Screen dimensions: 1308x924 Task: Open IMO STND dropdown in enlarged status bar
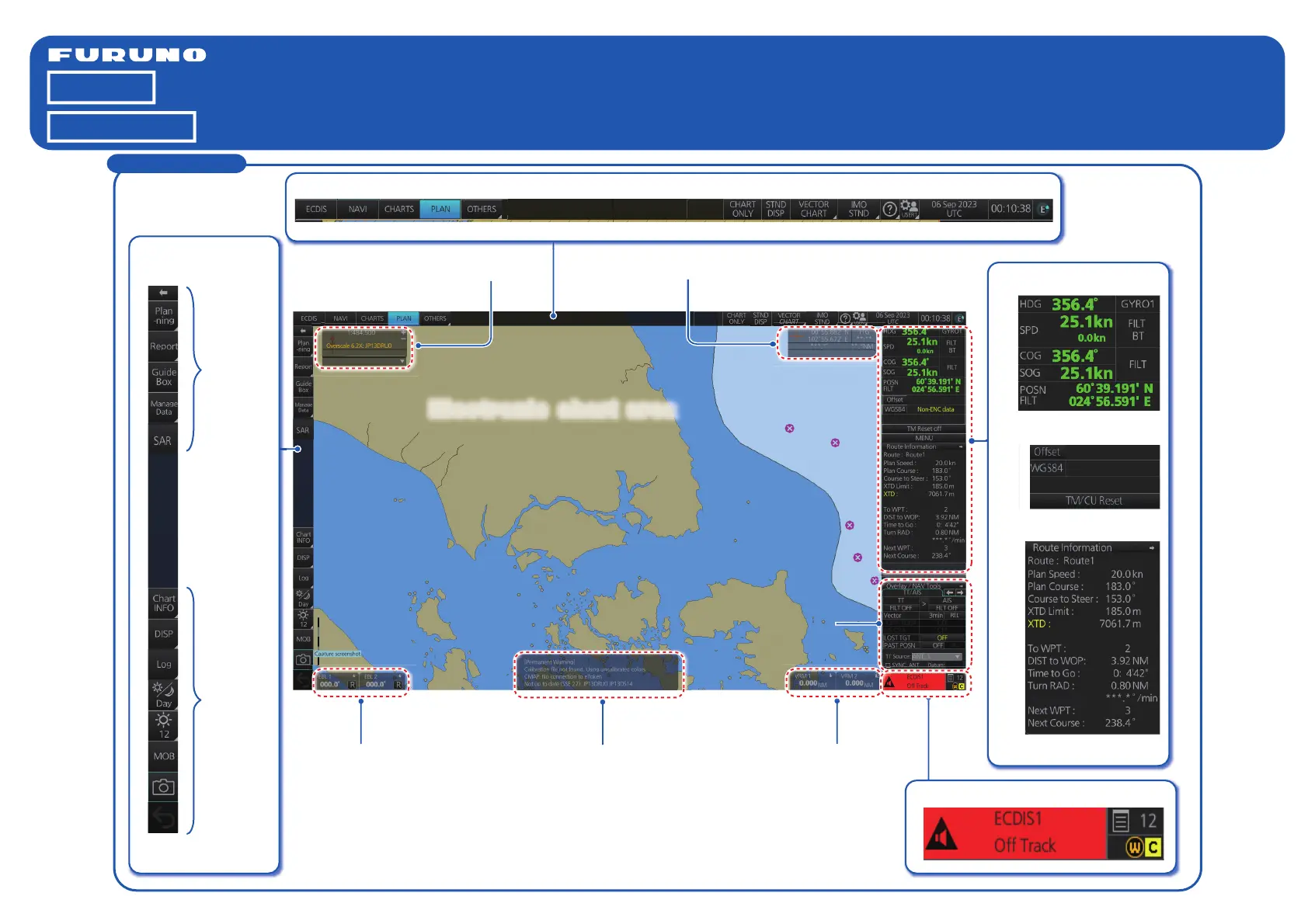(858, 209)
